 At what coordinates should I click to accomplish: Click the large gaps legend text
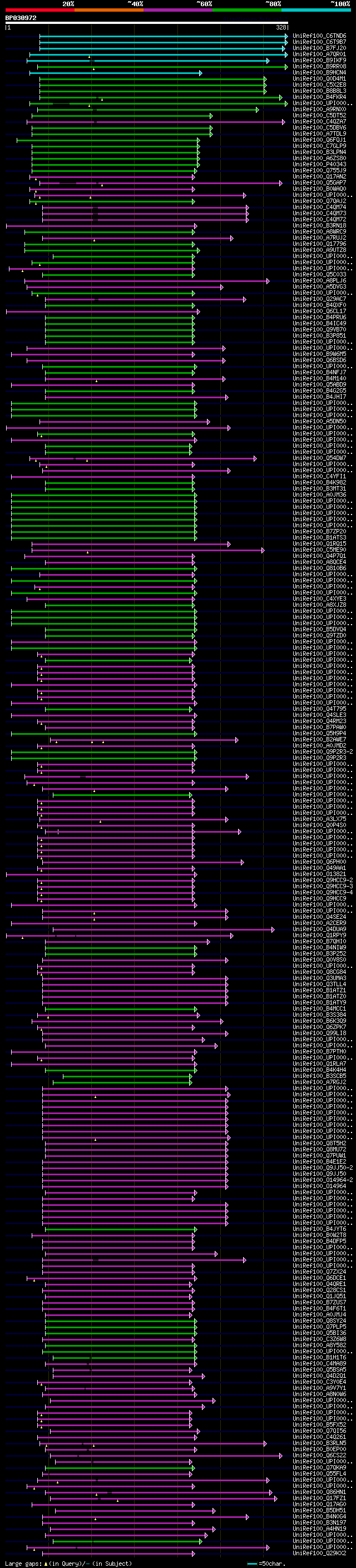click(x=68, y=1564)
